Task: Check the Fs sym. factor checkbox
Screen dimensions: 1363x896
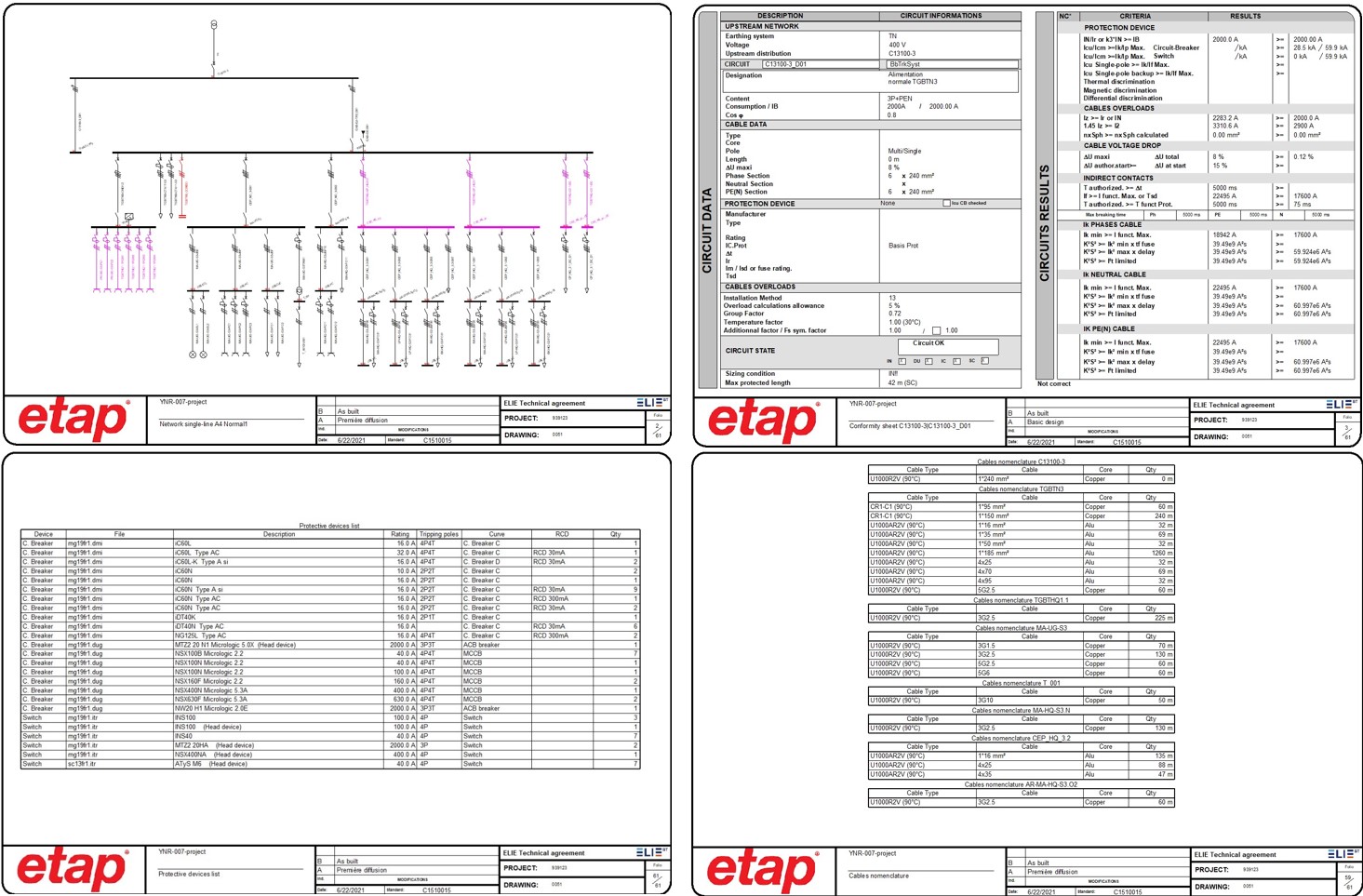Action: (x=936, y=330)
